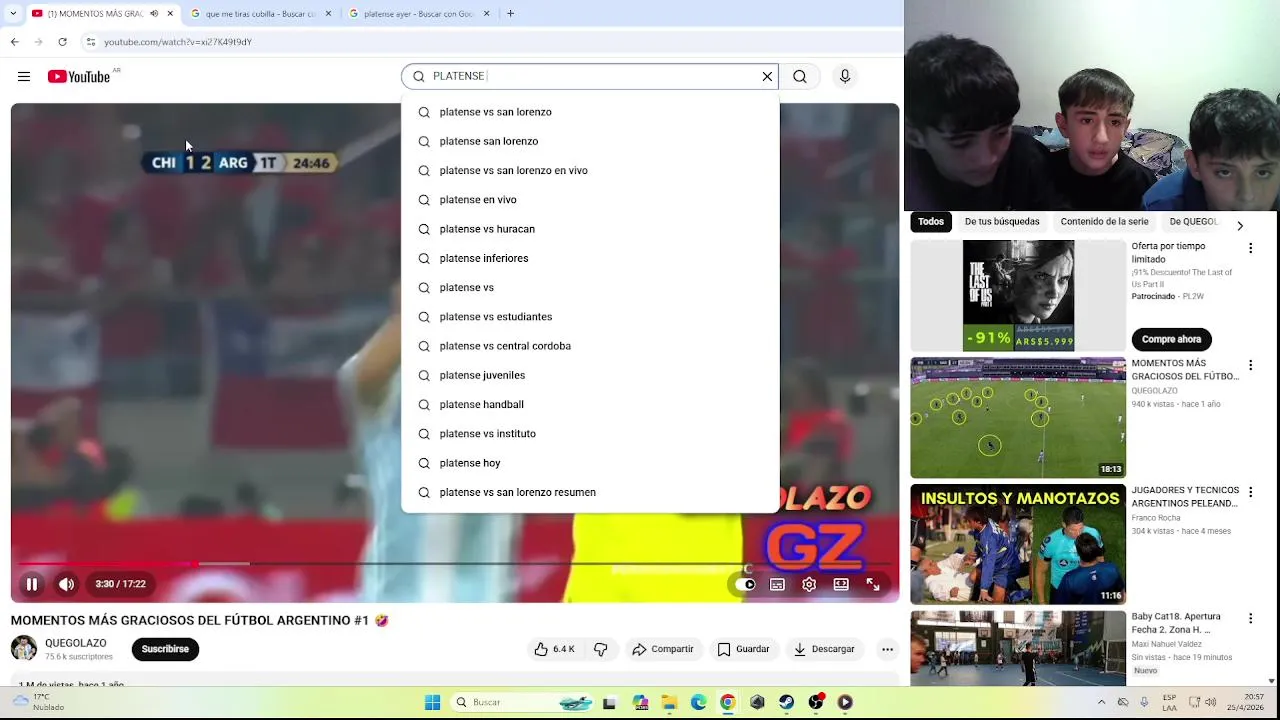Seek on the red video progress bar
This screenshot has height=720, width=1280.
[x=455, y=564]
